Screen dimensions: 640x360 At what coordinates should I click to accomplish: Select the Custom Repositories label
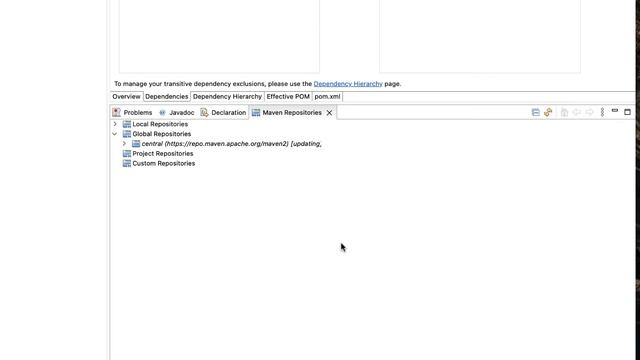164,163
